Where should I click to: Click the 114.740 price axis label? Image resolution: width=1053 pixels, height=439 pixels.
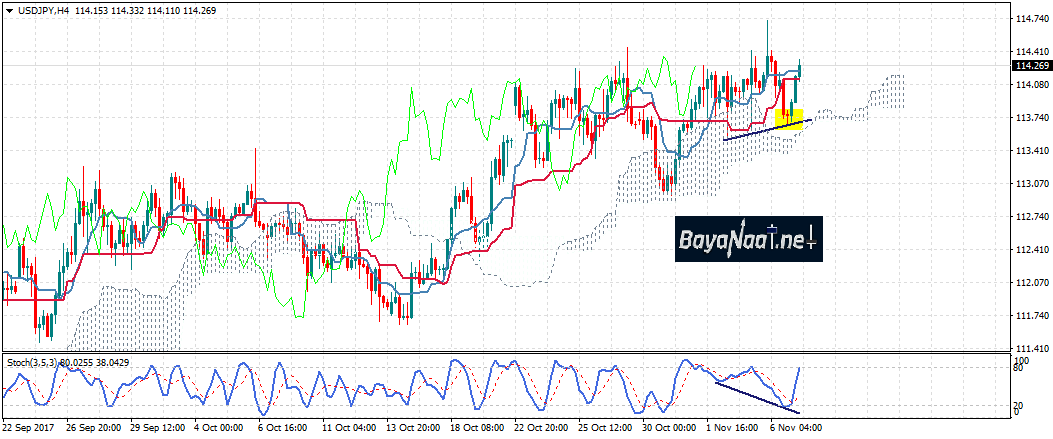tap(1030, 19)
